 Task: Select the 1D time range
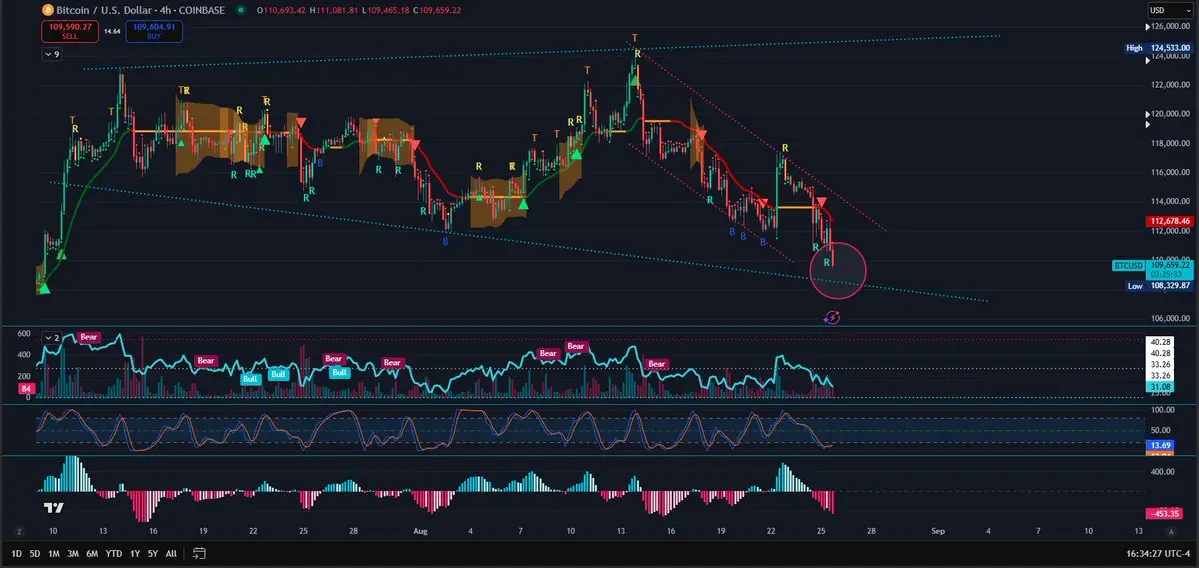coord(16,553)
